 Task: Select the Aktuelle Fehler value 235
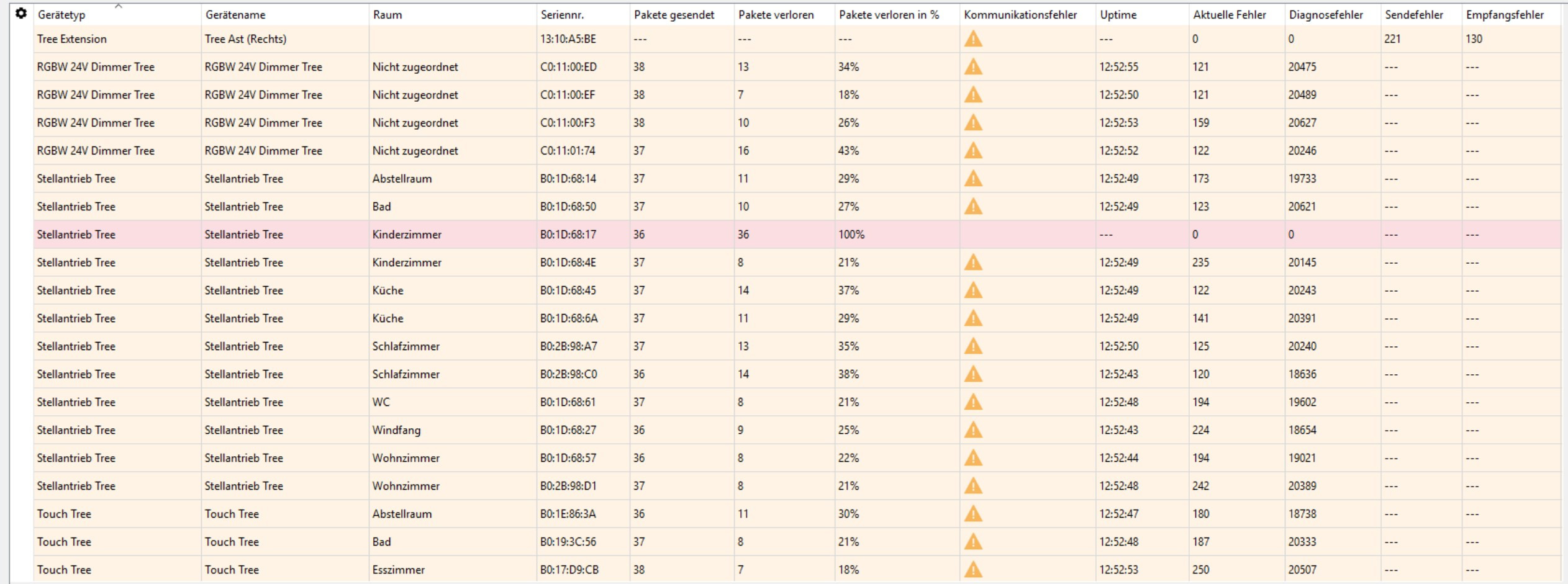[1200, 263]
